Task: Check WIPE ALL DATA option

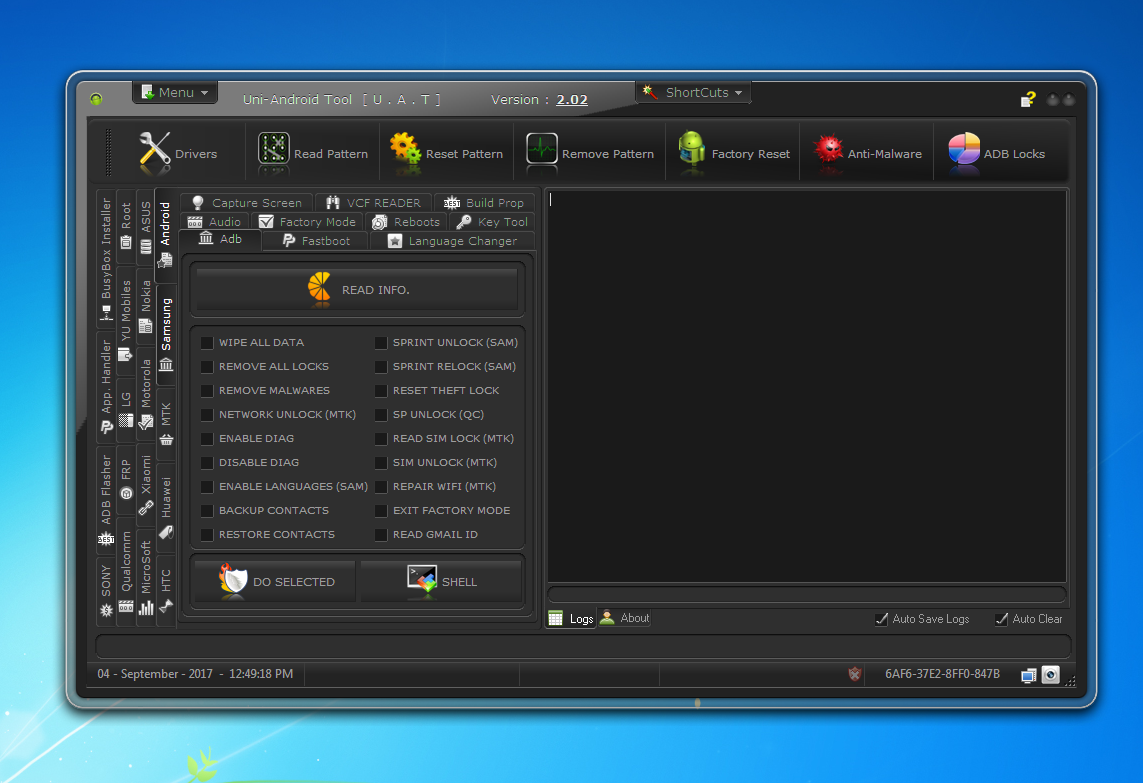Action: [207, 343]
